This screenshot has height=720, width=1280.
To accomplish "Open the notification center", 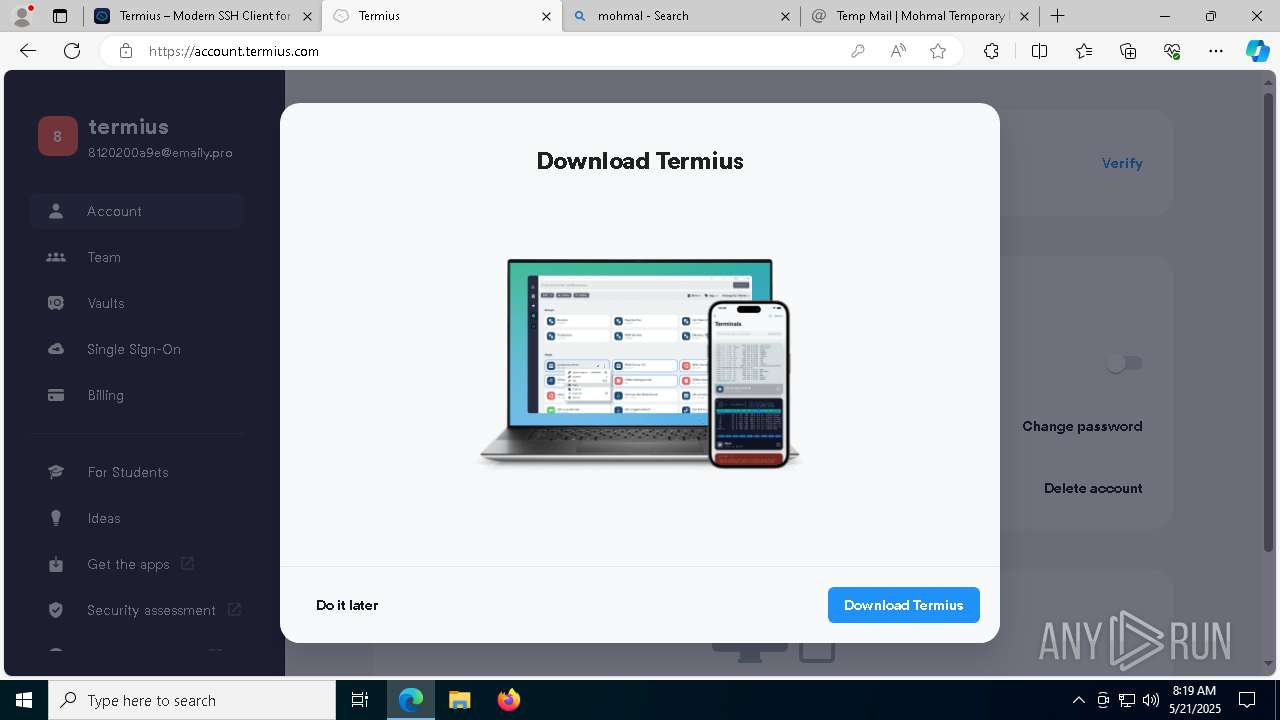I will tap(1247, 700).
